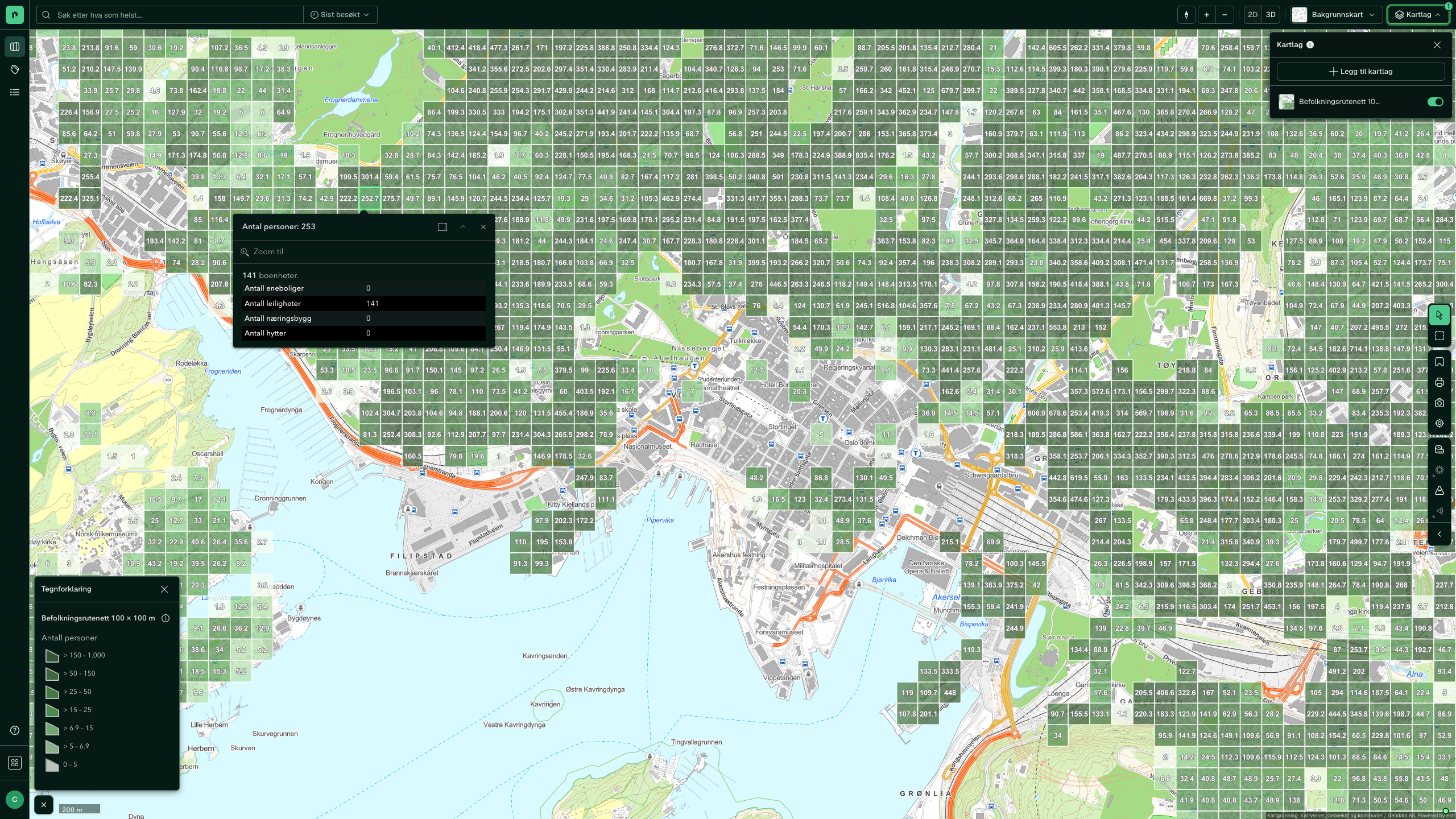Open the apps grid icon in the sidebar
The image size is (1456, 819).
click(15, 763)
